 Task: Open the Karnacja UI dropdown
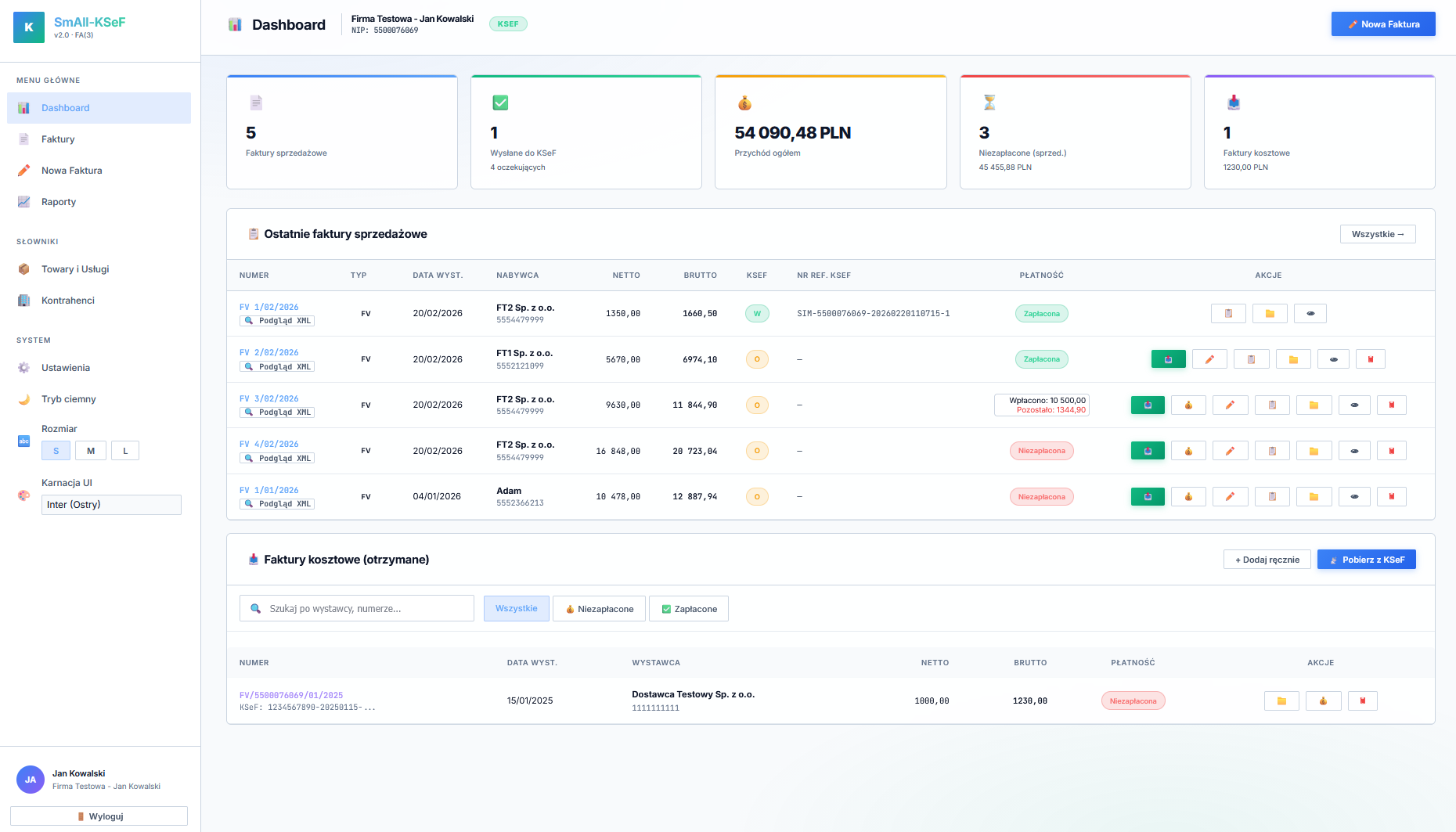tap(110, 504)
